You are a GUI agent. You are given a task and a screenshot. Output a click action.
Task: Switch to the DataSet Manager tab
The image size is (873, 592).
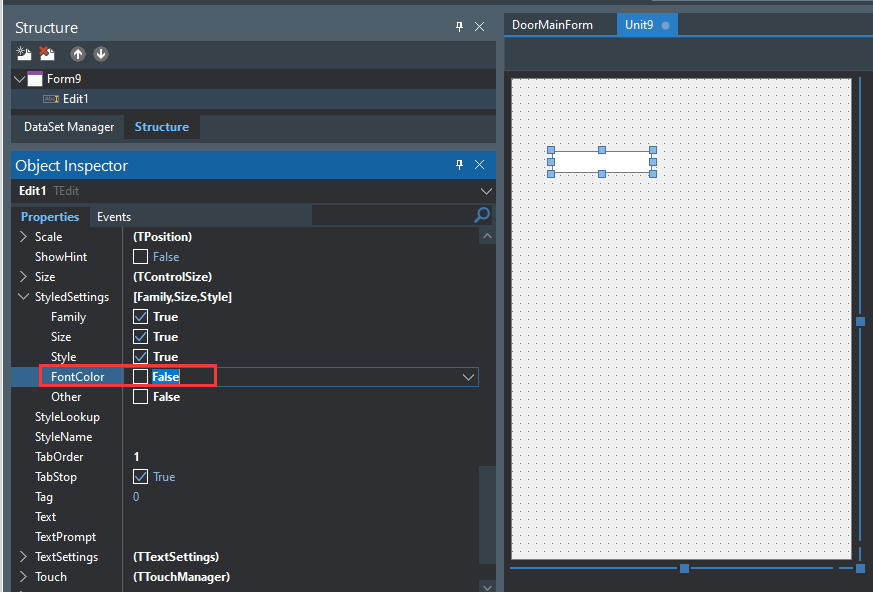click(x=69, y=127)
